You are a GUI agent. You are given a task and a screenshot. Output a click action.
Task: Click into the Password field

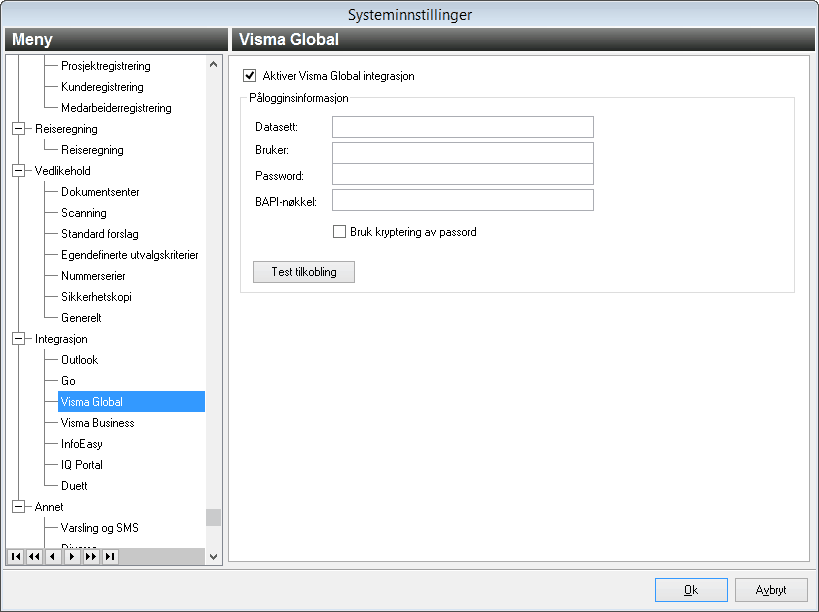(463, 174)
